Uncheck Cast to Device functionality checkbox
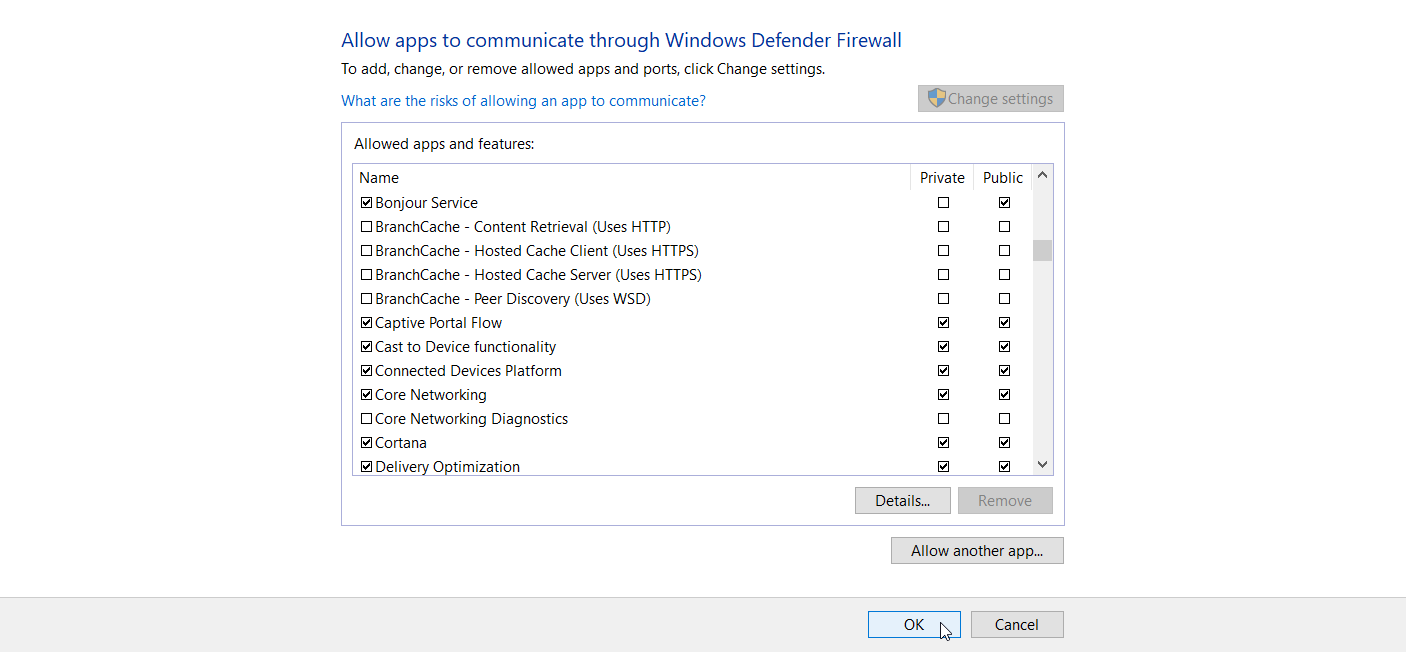Screen dimensions: 1406x652 coord(366,347)
